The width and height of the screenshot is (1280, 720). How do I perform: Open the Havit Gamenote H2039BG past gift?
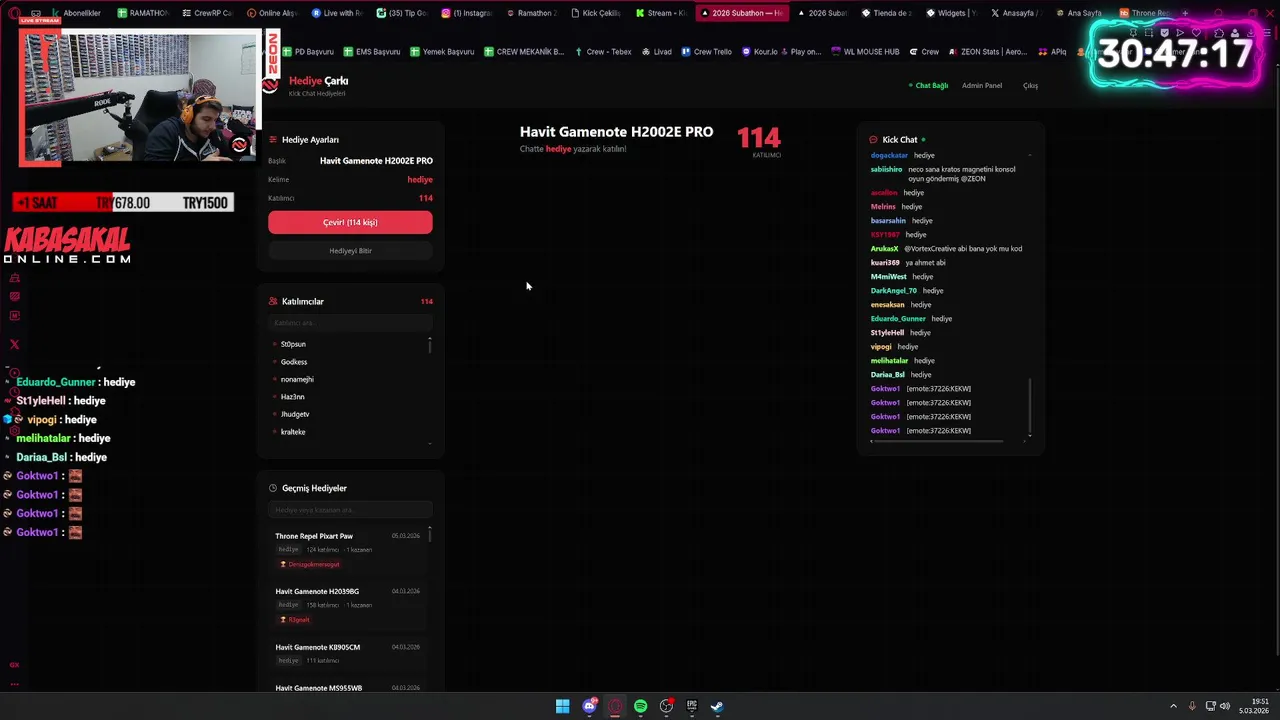[x=347, y=605]
